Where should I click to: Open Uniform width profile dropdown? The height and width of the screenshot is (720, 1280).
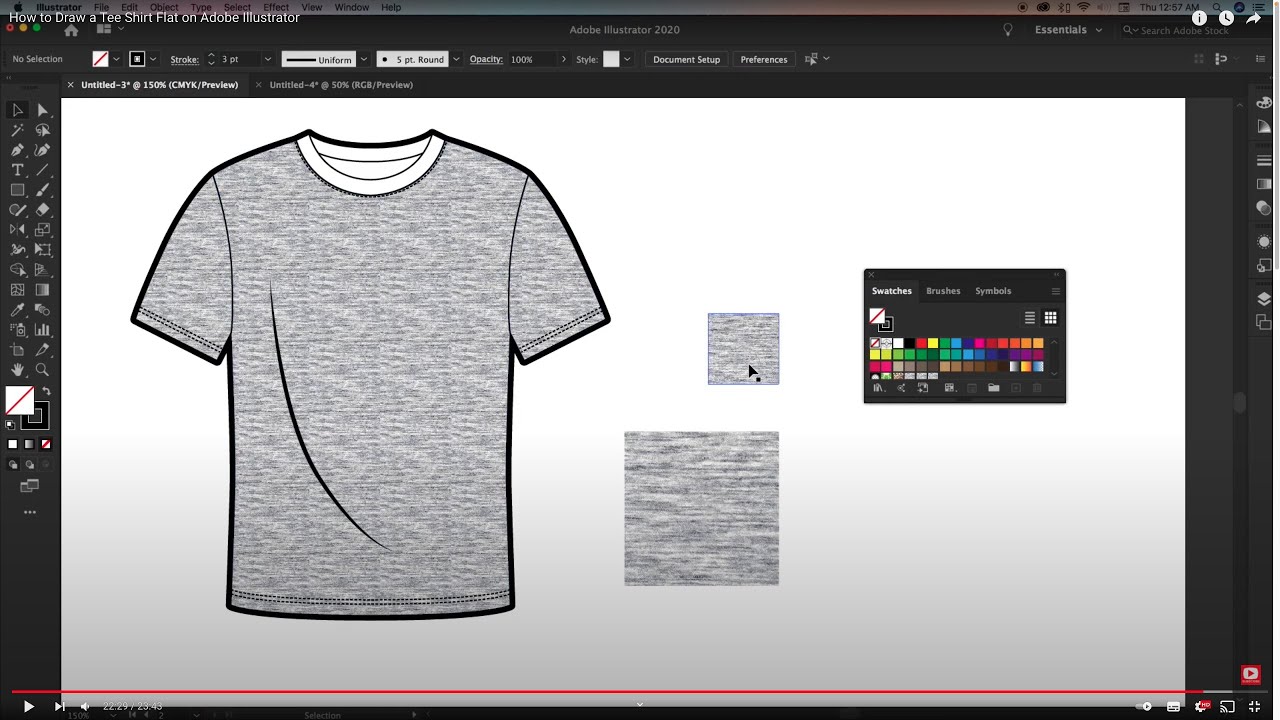point(363,59)
